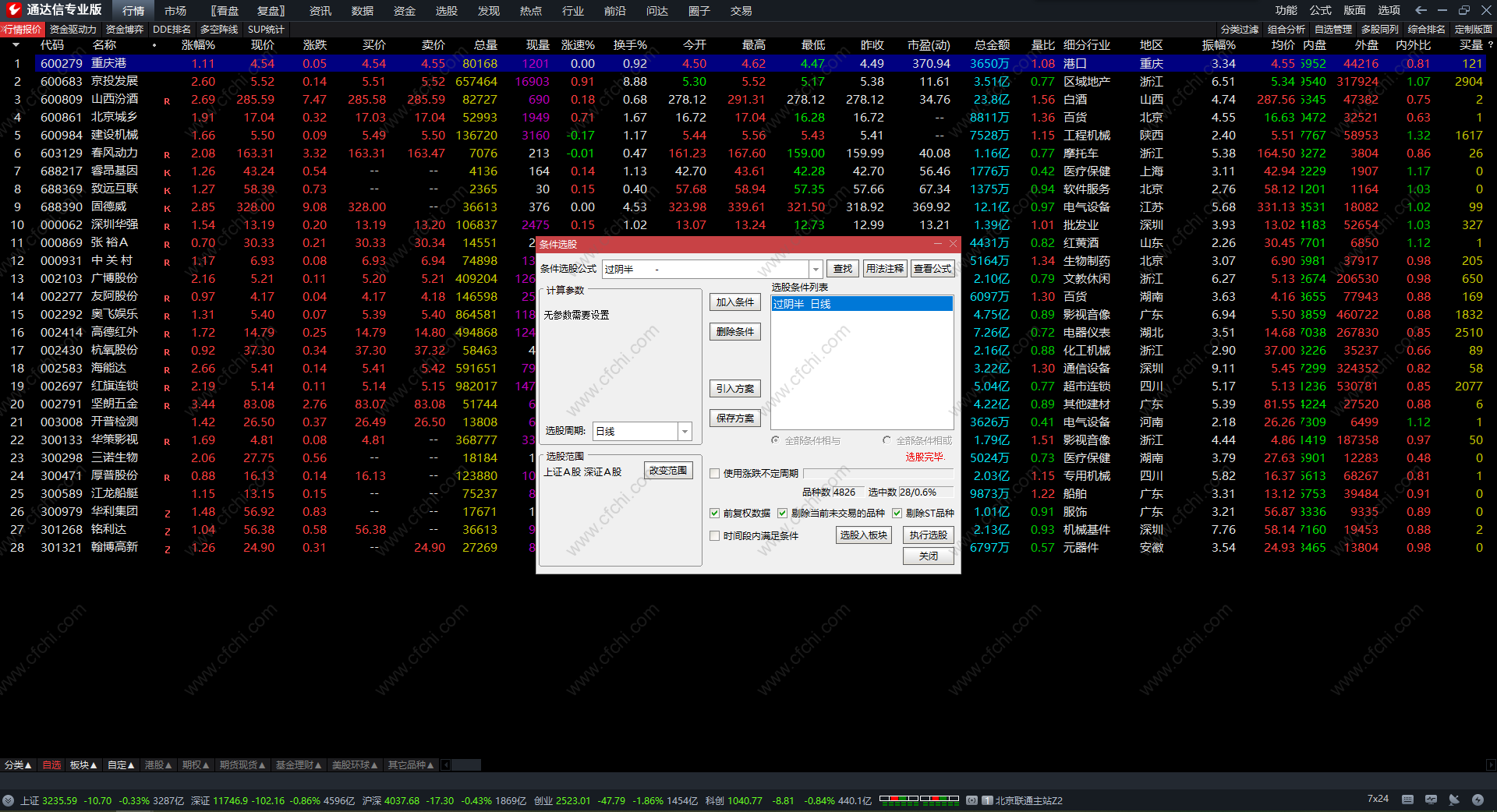The image size is (1497, 812).
Task: Open the monitor icon in status bar
Action: point(1431,800)
